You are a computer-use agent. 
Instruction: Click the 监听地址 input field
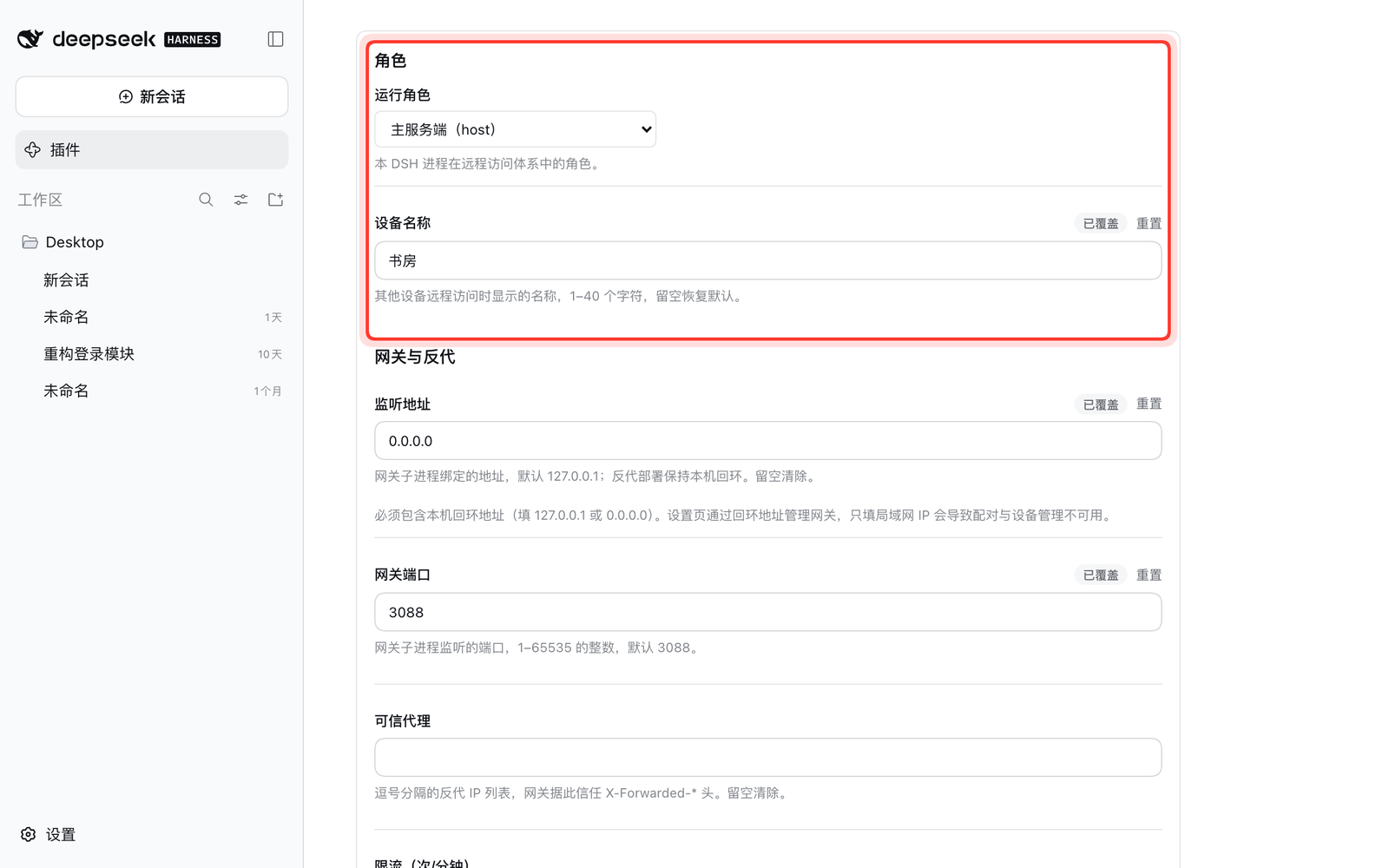(x=768, y=441)
